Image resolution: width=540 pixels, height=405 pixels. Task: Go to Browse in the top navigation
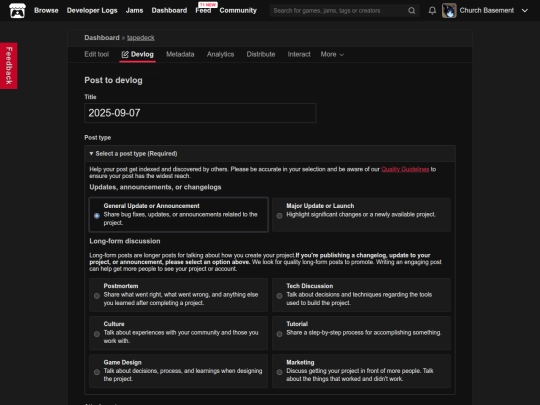(x=46, y=11)
